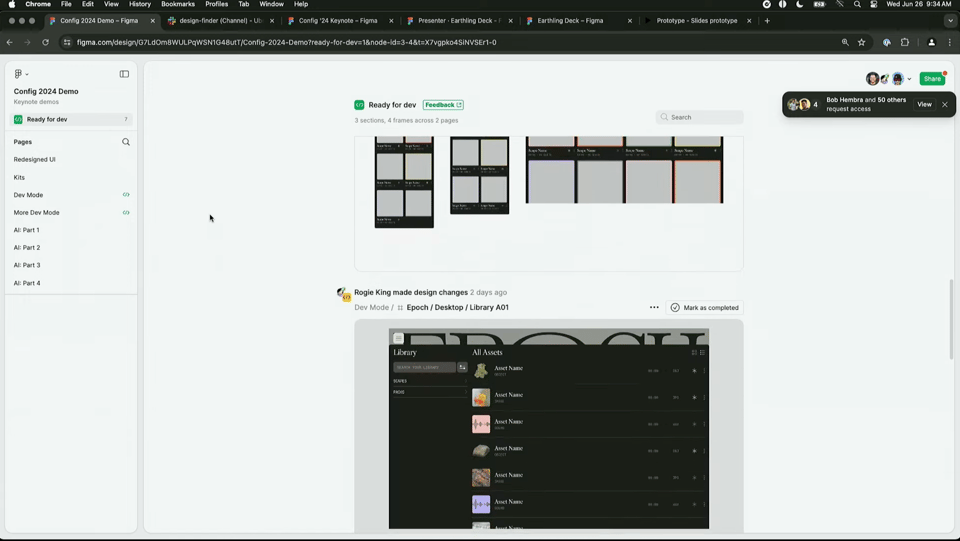The height and width of the screenshot is (541, 960).
Task: Go back with the browser back arrow
Action: (9, 42)
